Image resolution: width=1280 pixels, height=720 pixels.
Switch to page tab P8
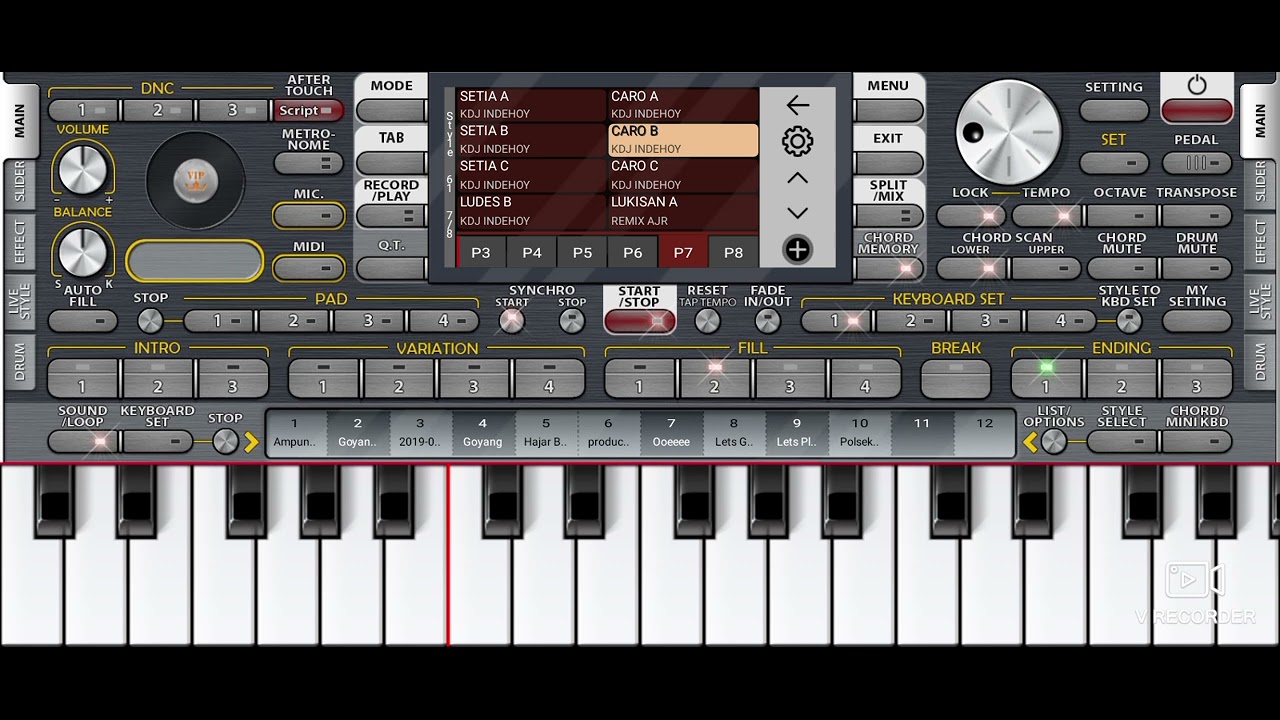coord(734,253)
